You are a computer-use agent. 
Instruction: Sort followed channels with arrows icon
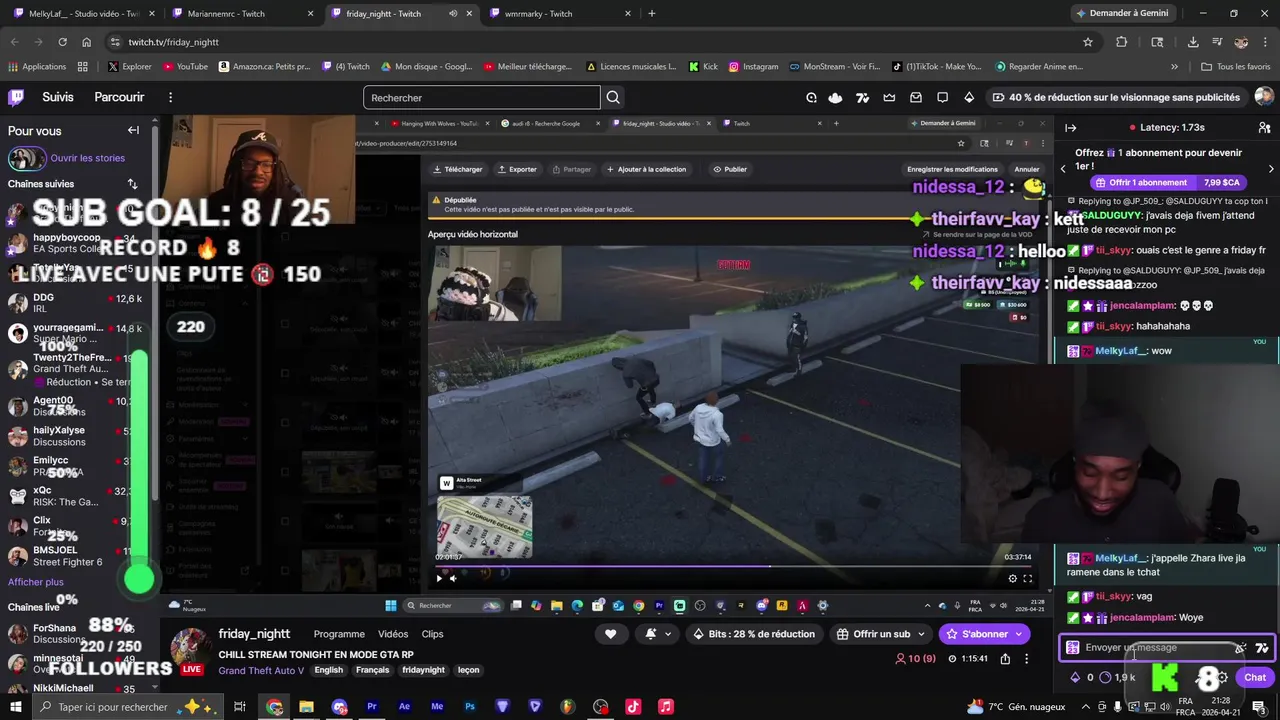132,184
